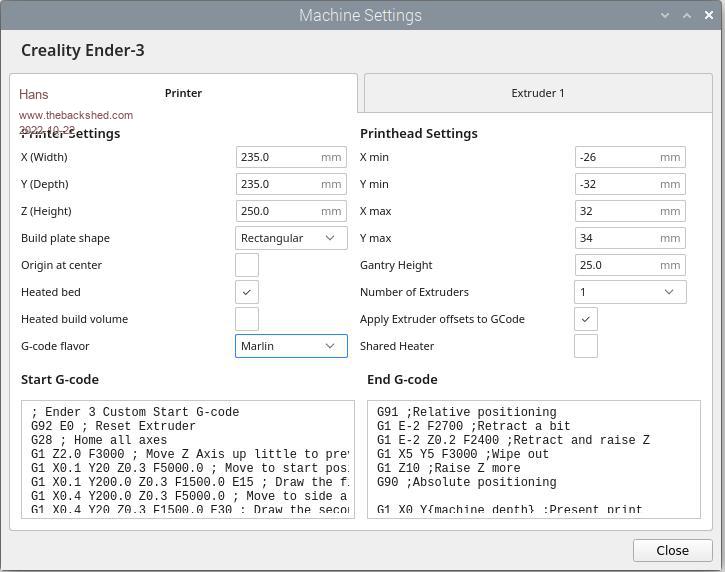Open the Number of Extruders dropdown

point(630,292)
